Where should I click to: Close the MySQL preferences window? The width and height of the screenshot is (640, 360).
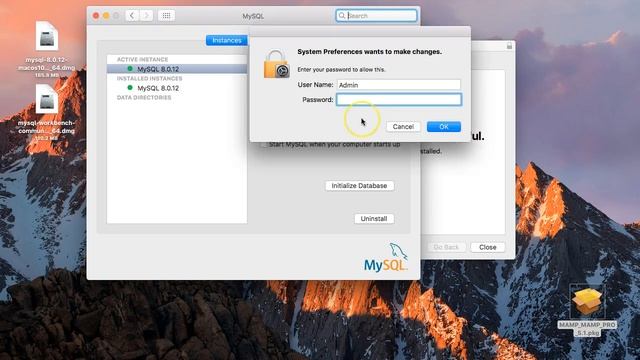tap(96, 16)
